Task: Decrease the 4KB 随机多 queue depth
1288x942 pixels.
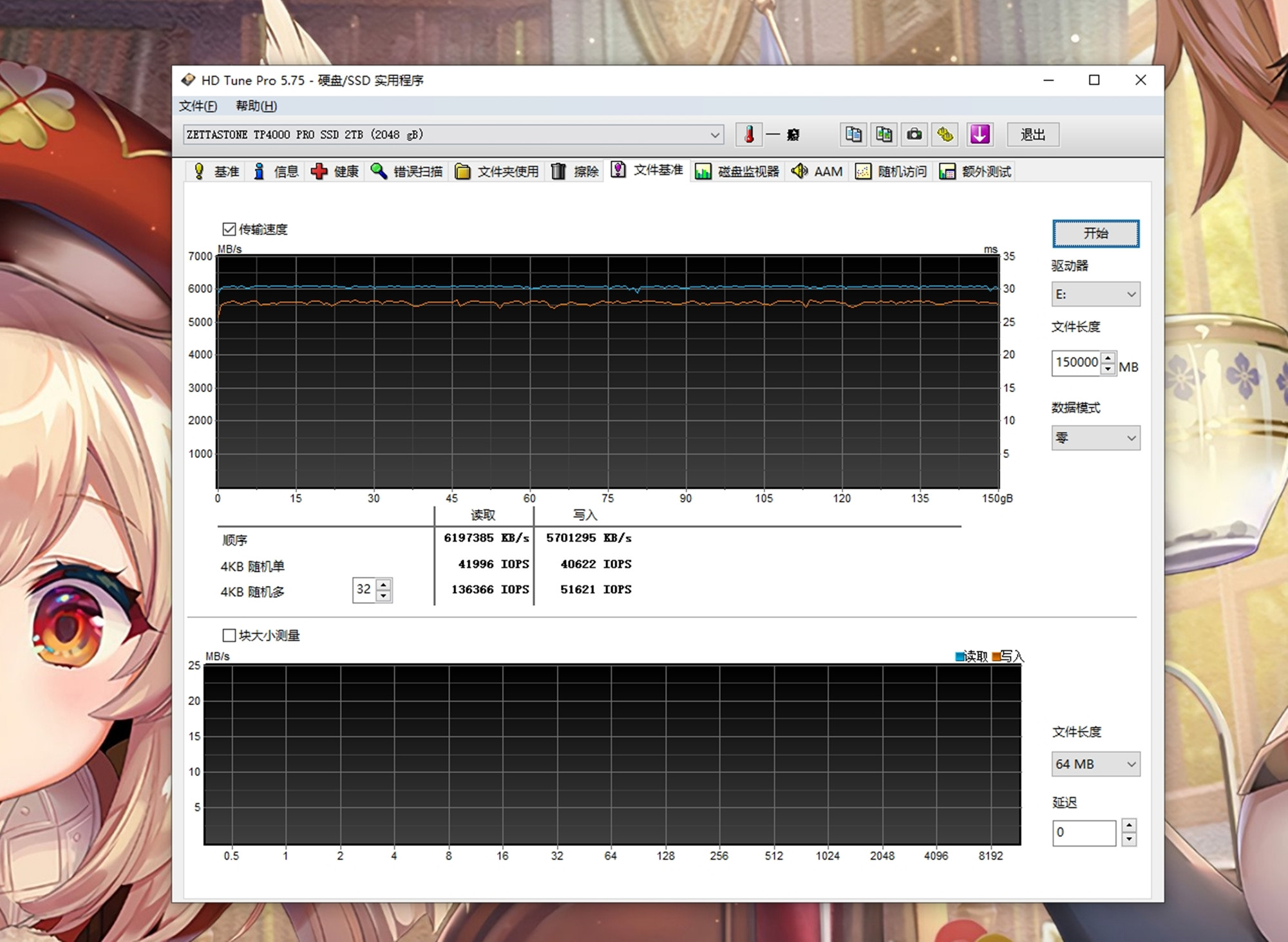Action: click(383, 595)
